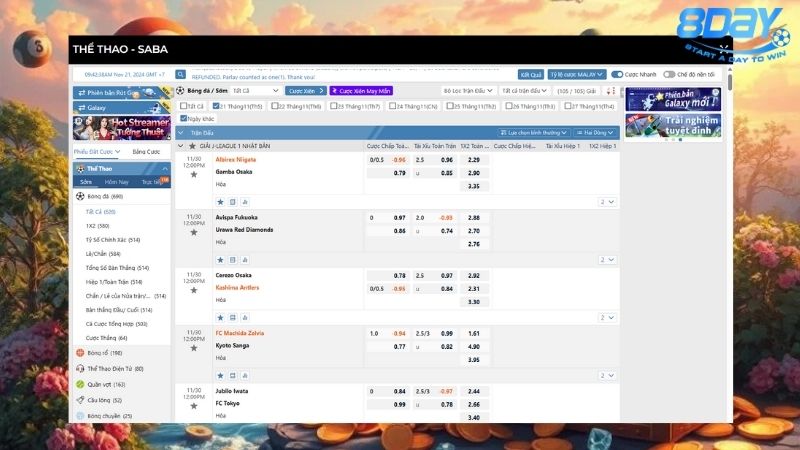Star the Albirex Niigata match beside its time
800x450 pixels.
point(194,174)
